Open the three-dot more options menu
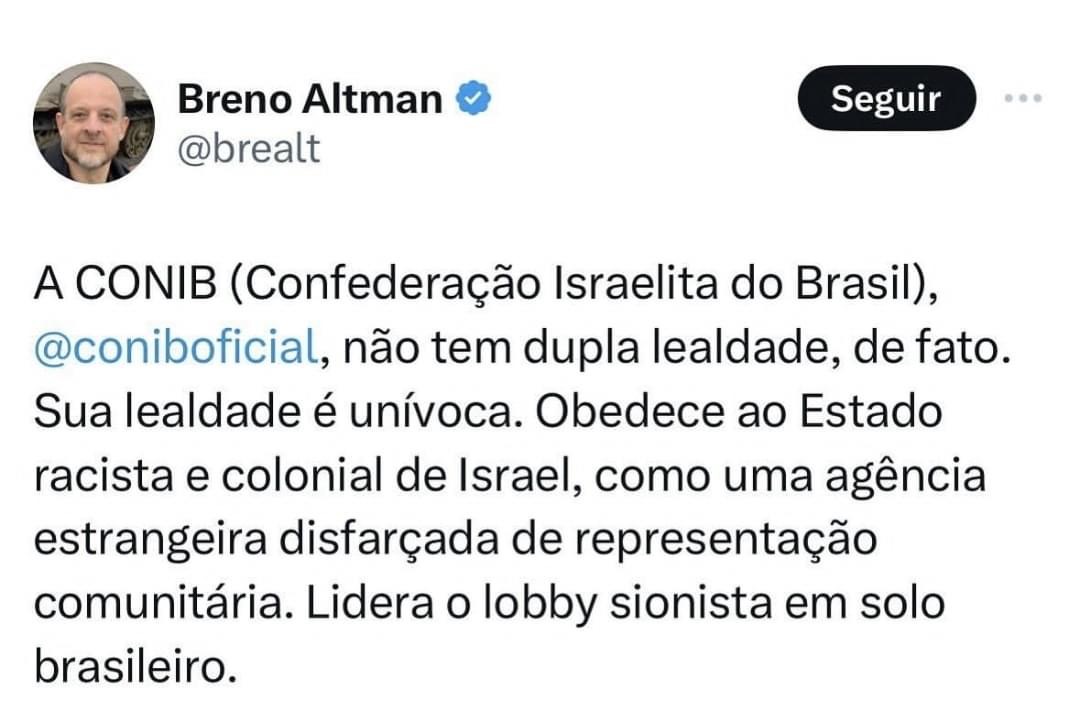The width and height of the screenshot is (1080, 711). 1023,98
